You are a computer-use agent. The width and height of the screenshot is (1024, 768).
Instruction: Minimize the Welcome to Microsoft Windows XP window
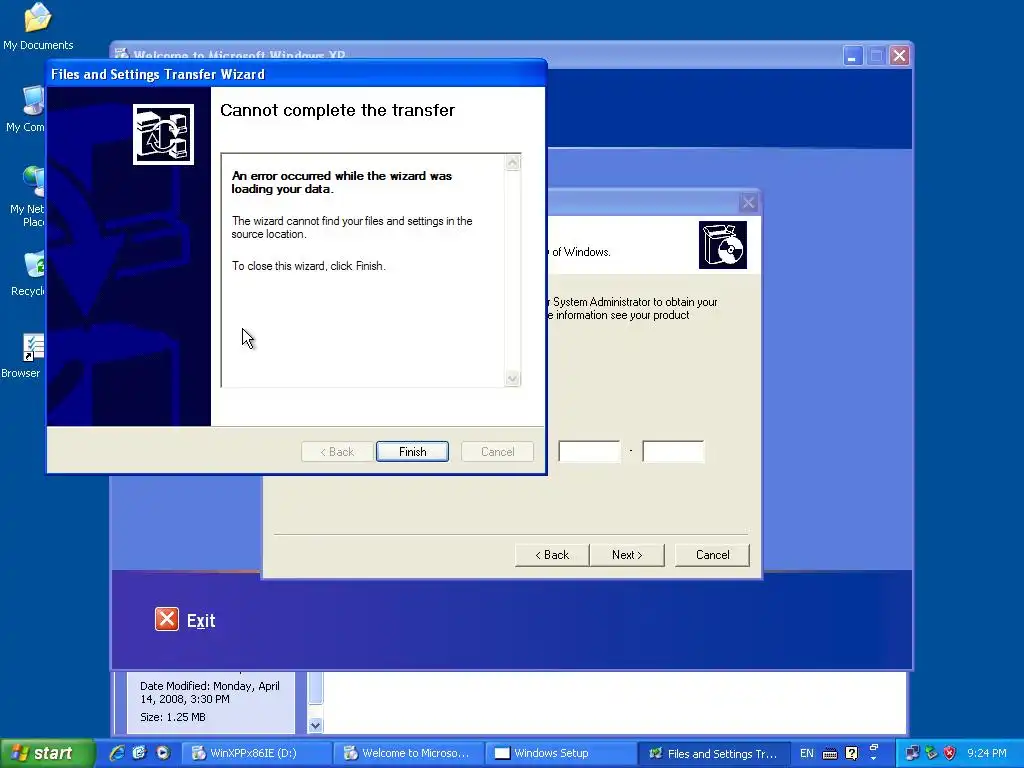tap(852, 56)
